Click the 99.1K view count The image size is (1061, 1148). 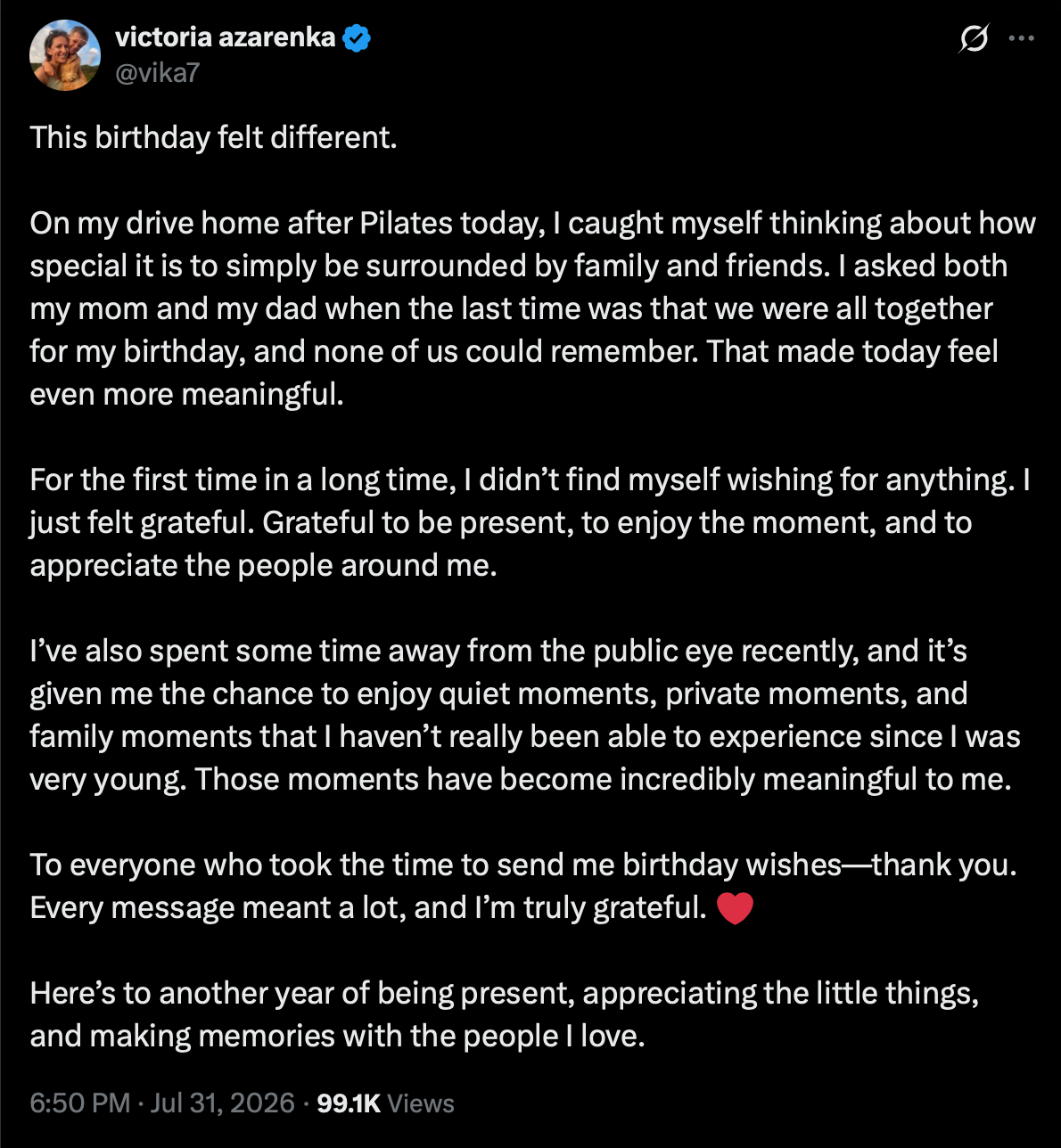tap(349, 1103)
